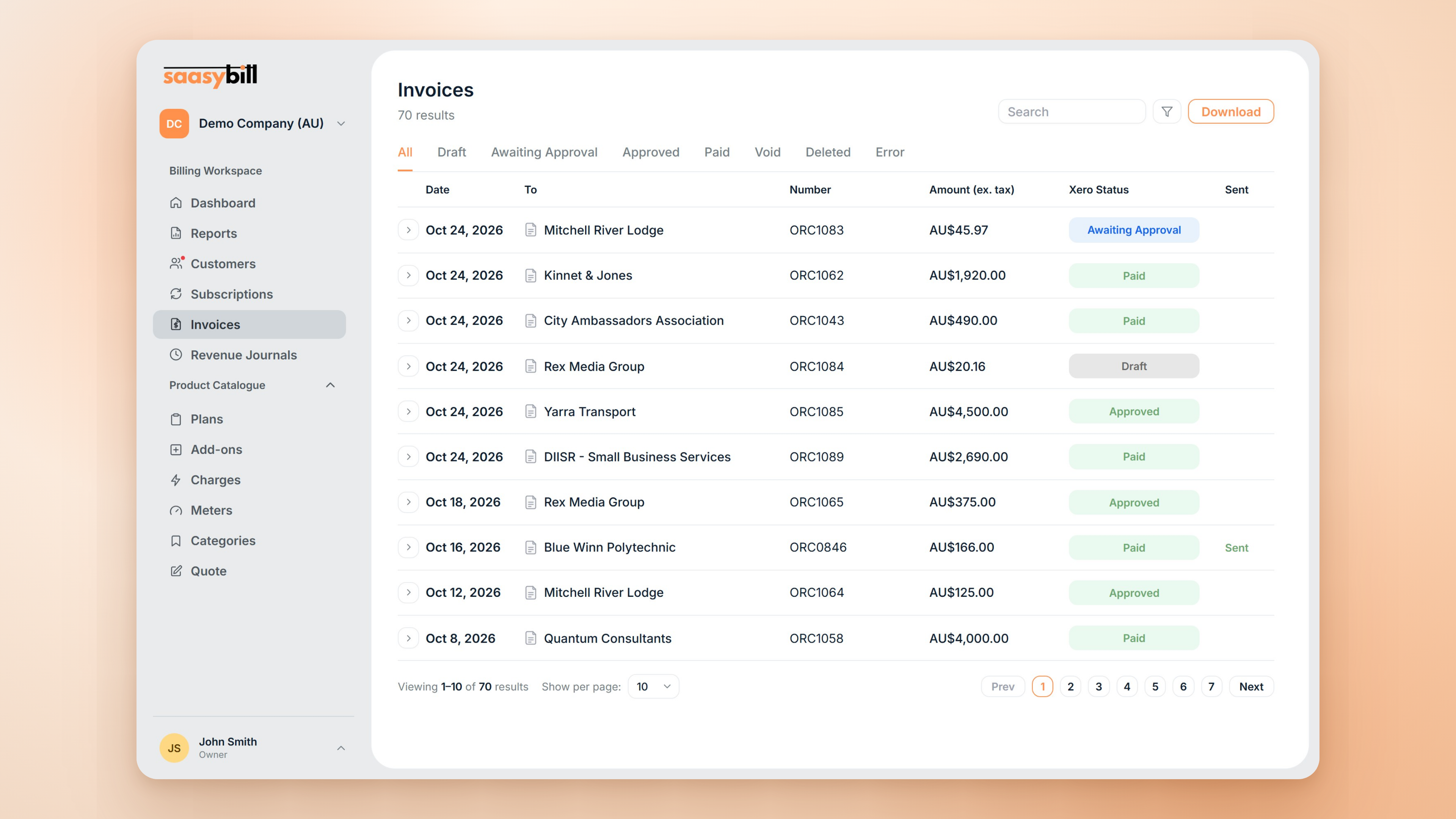Click the Awaiting Approval status badge
Viewport: 1456px width, 819px height.
(x=1134, y=229)
